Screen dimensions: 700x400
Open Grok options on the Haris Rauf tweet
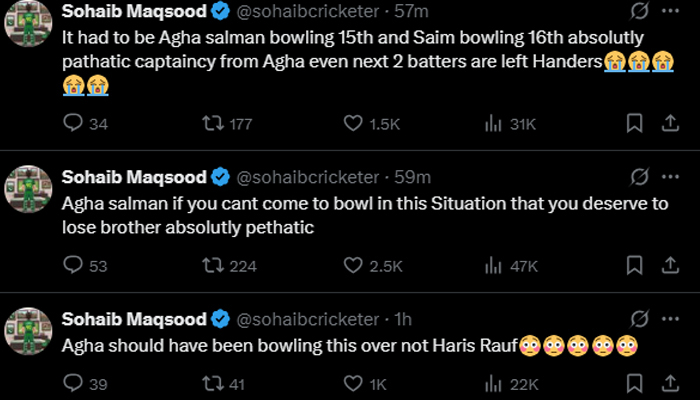636,319
